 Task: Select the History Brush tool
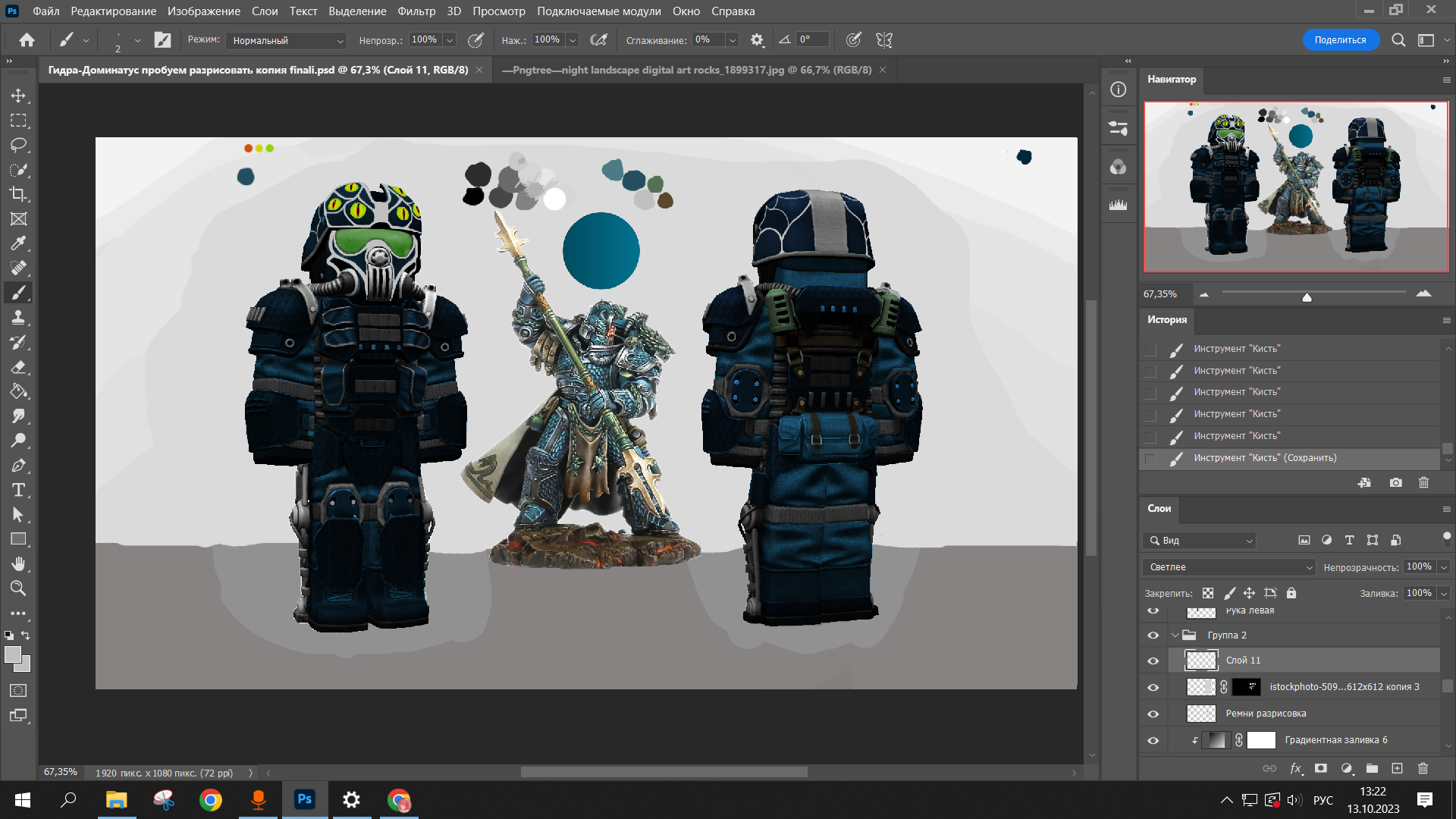[18, 342]
